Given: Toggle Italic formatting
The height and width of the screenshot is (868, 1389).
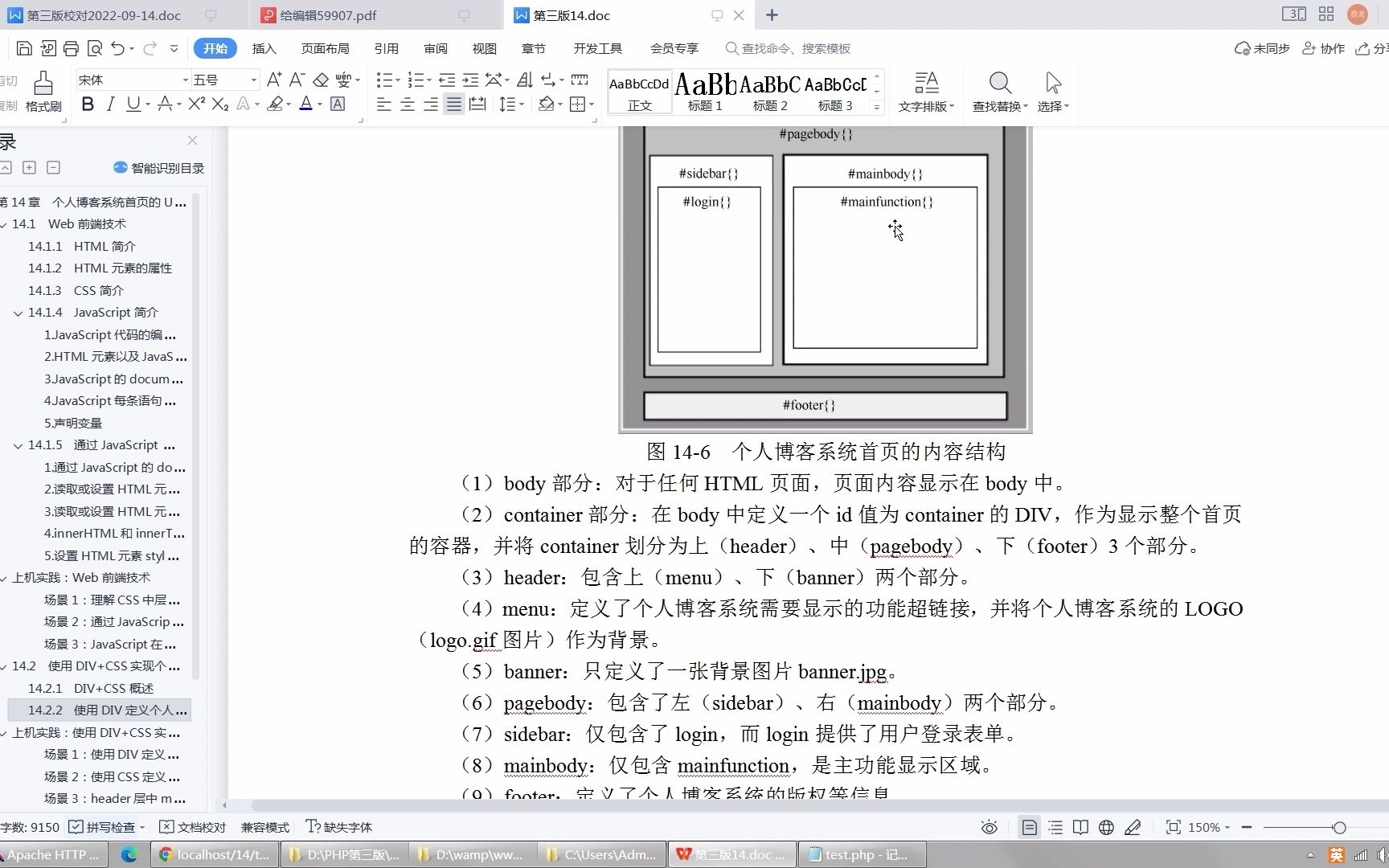Looking at the screenshot, I should pyautogui.click(x=110, y=104).
